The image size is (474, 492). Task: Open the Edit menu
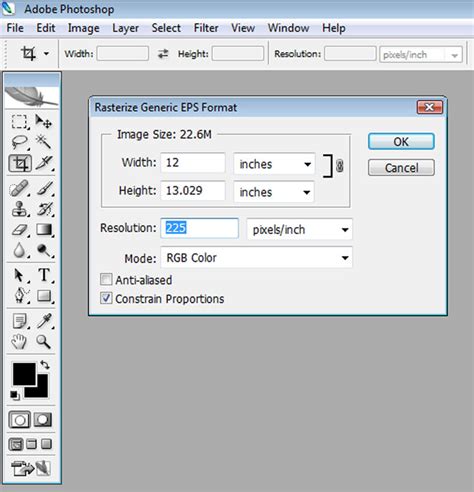point(46,28)
